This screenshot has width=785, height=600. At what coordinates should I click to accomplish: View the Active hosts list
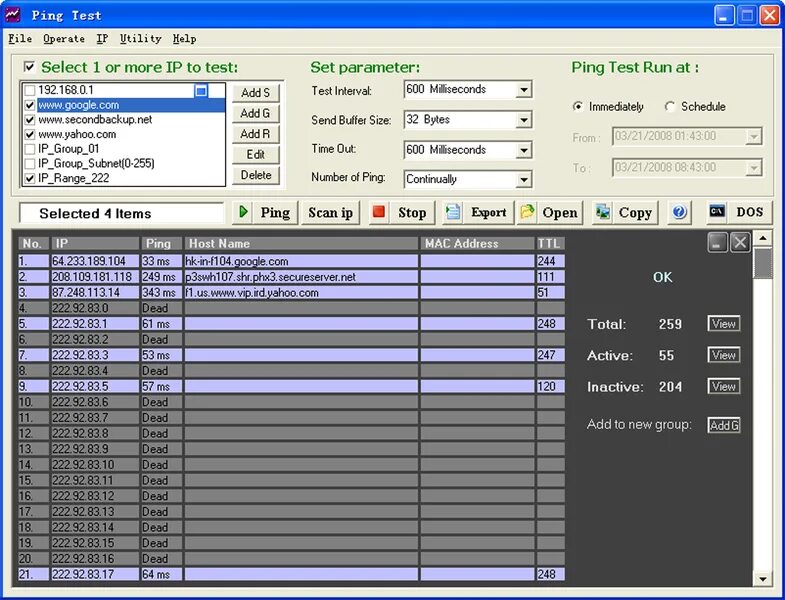point(724,355)
